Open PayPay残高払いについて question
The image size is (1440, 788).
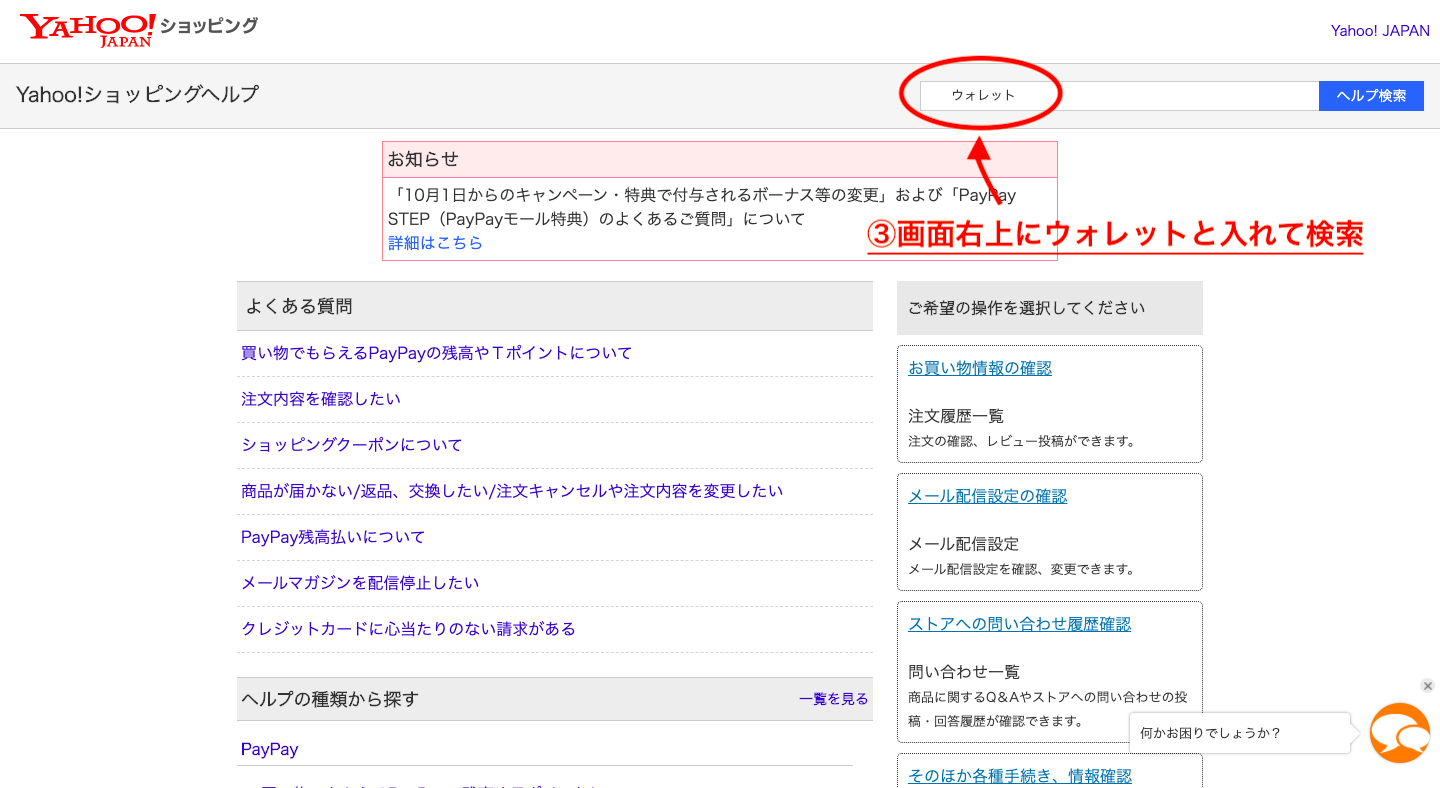pyautogui.click(x=333, y=537)
